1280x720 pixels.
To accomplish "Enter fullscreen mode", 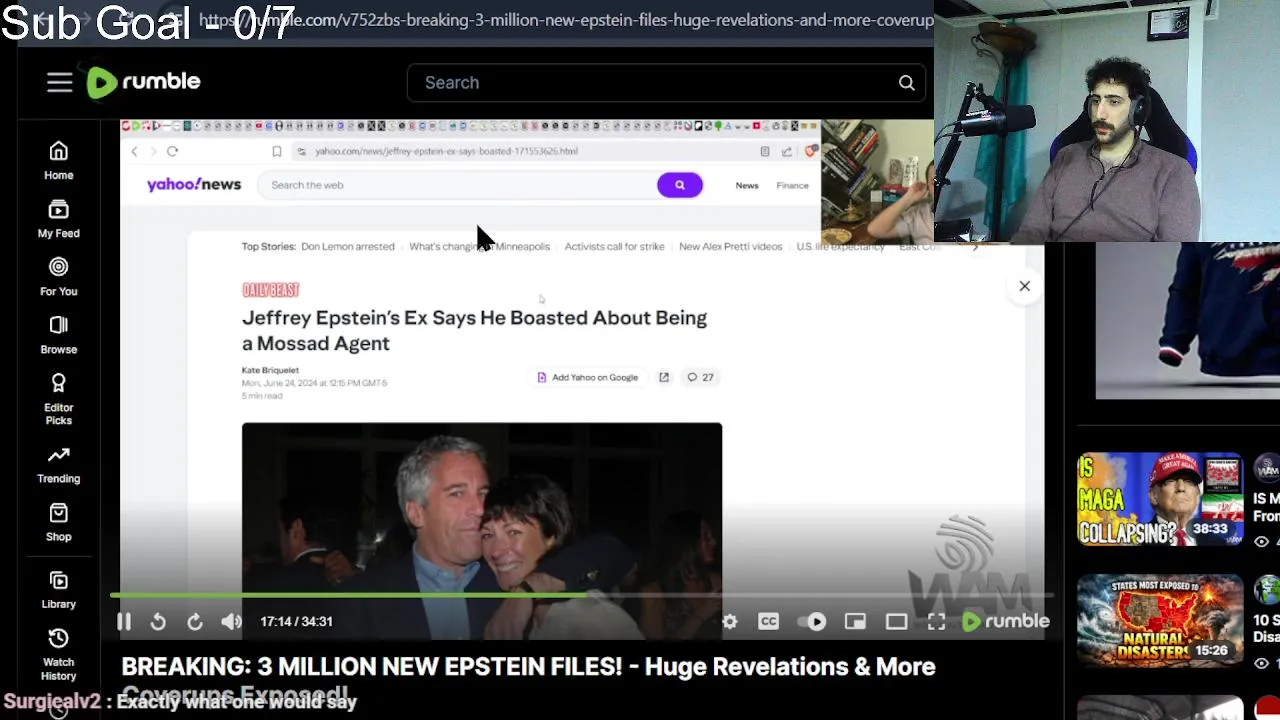I will 936,621.
